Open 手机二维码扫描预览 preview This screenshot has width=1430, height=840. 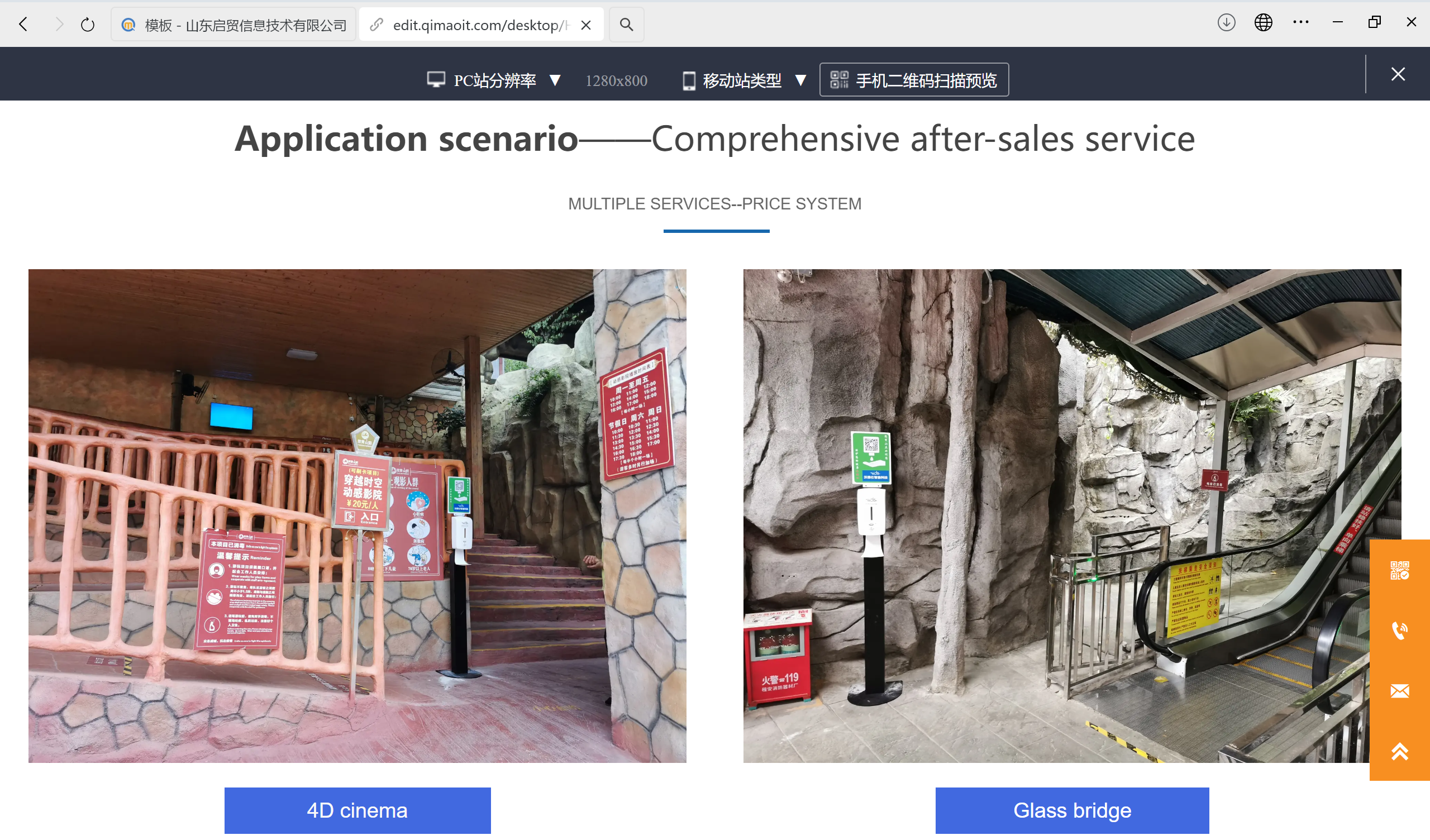point(914,79)
